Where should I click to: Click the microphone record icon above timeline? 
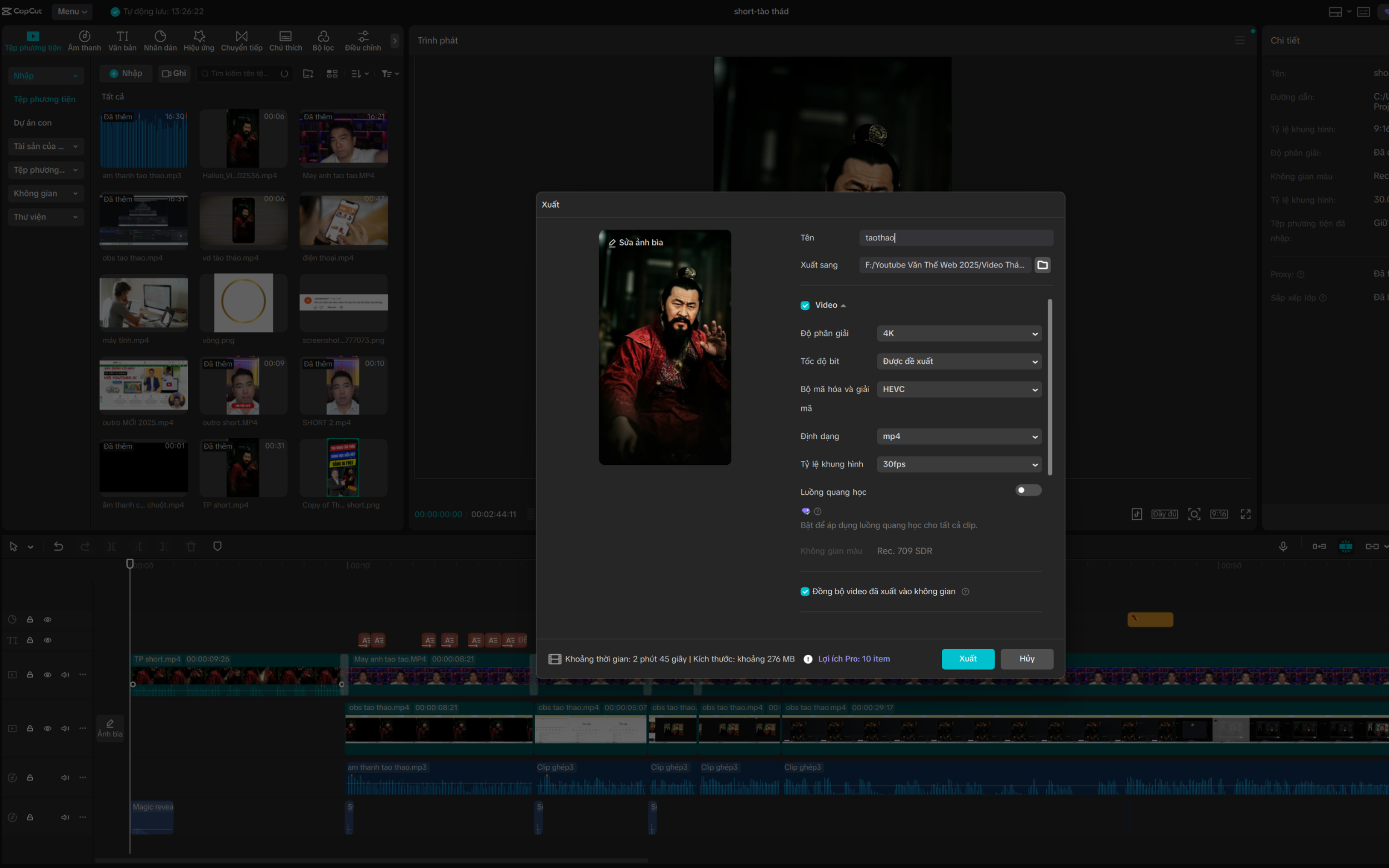click(1283, 546)
